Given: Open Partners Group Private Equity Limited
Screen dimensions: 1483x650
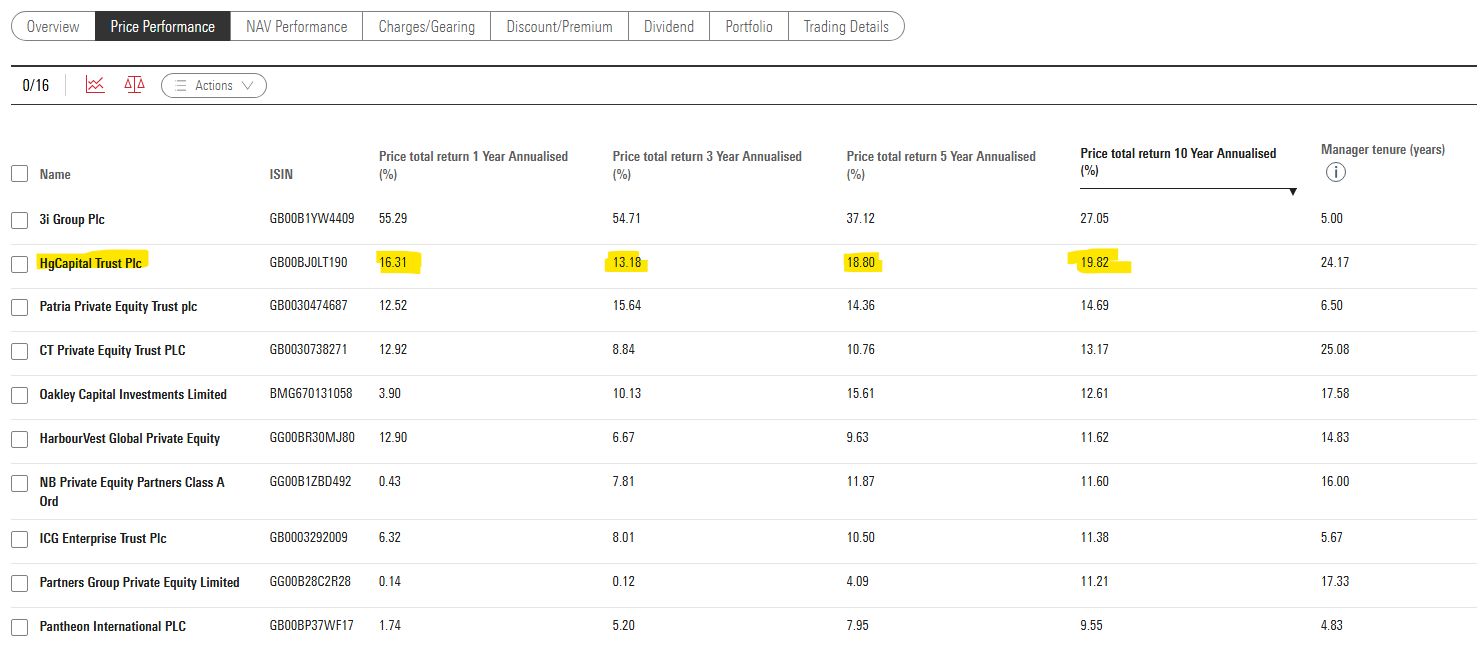Looking at the screenshot, I should [140, 582].
